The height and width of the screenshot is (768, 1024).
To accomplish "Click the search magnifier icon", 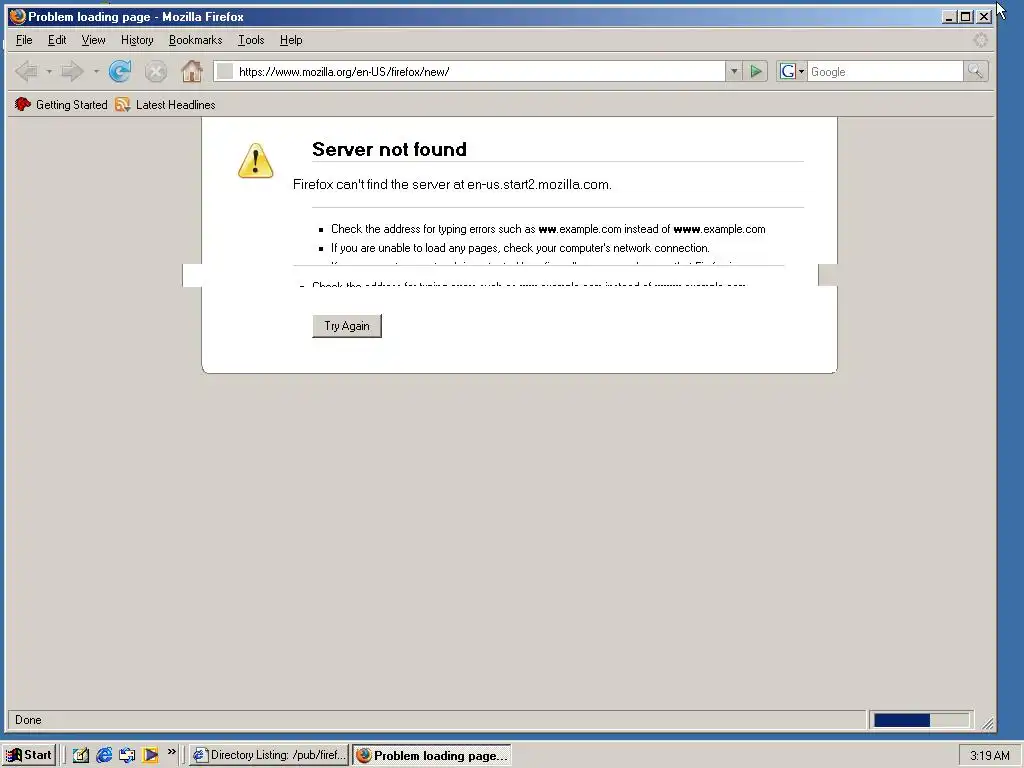I will (x=976, y=71).
